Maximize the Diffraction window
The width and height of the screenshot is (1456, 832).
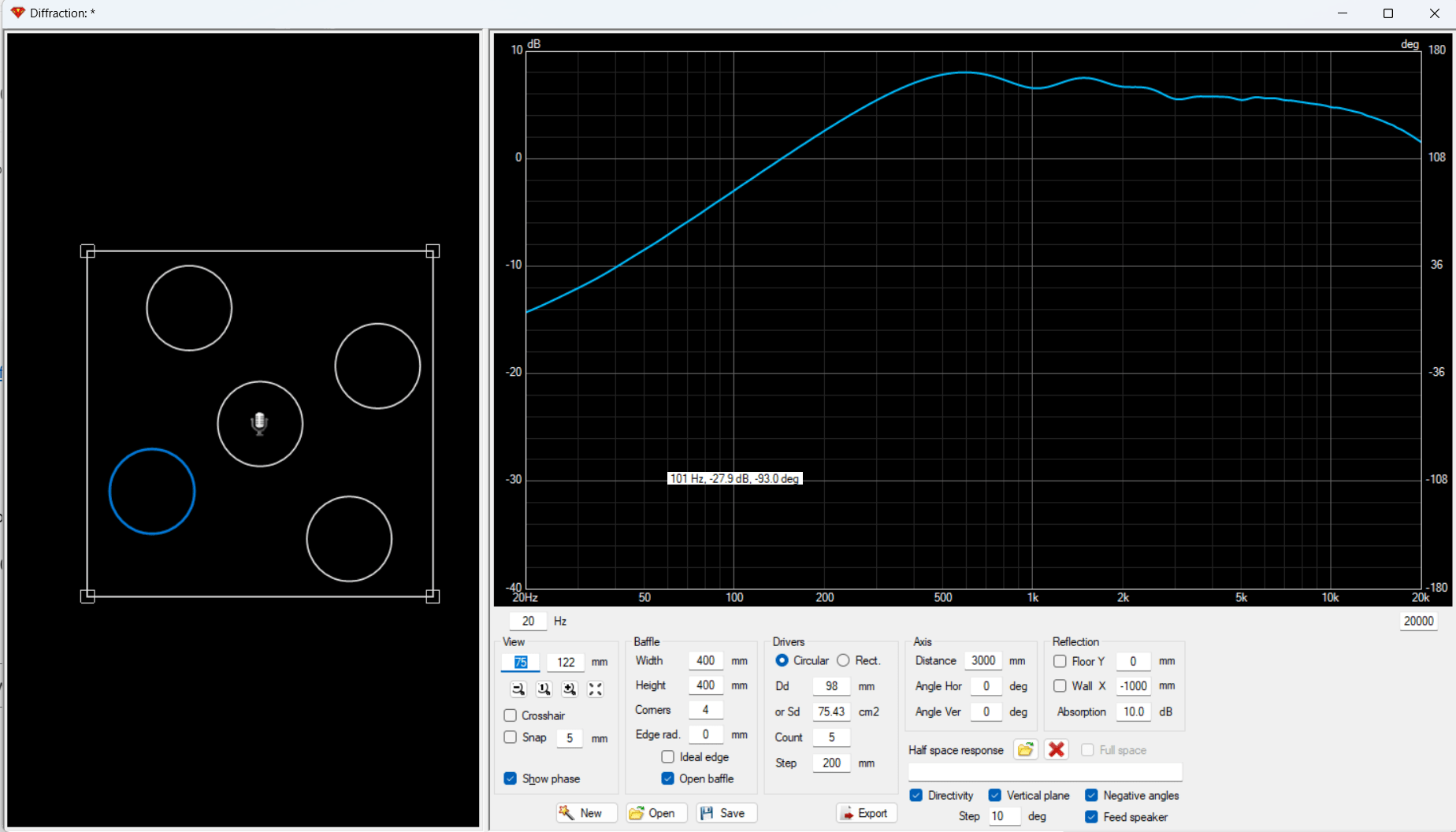(1388, 13)
